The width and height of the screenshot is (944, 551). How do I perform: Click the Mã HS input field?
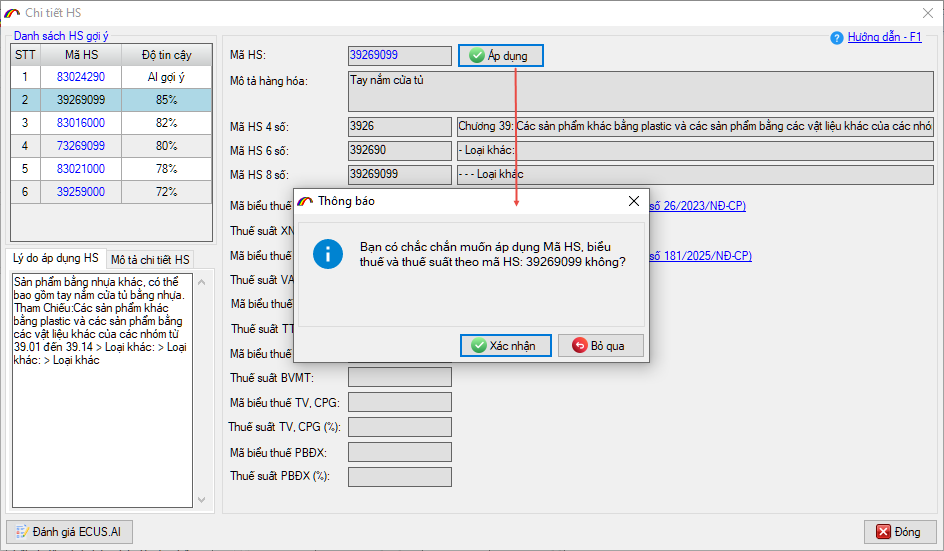[399, 56]
